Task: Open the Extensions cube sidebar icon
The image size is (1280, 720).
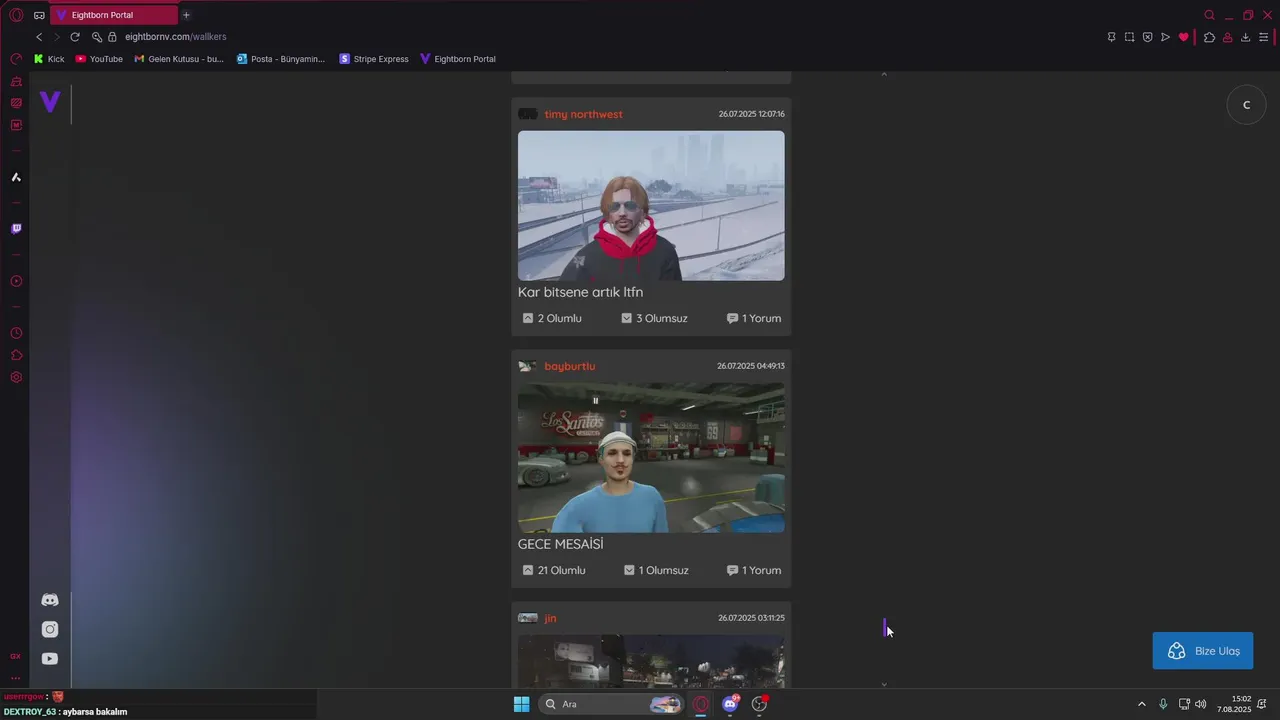Action: 16,355
